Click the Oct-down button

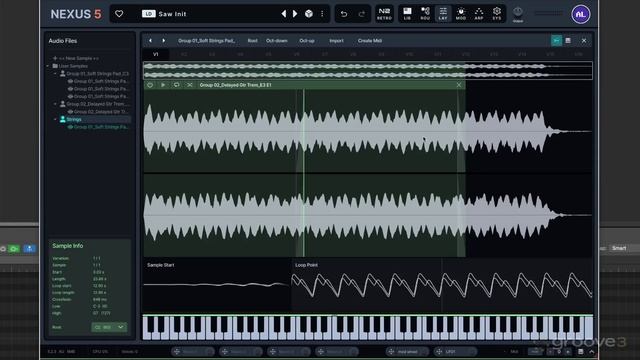(x=277, y=41)
